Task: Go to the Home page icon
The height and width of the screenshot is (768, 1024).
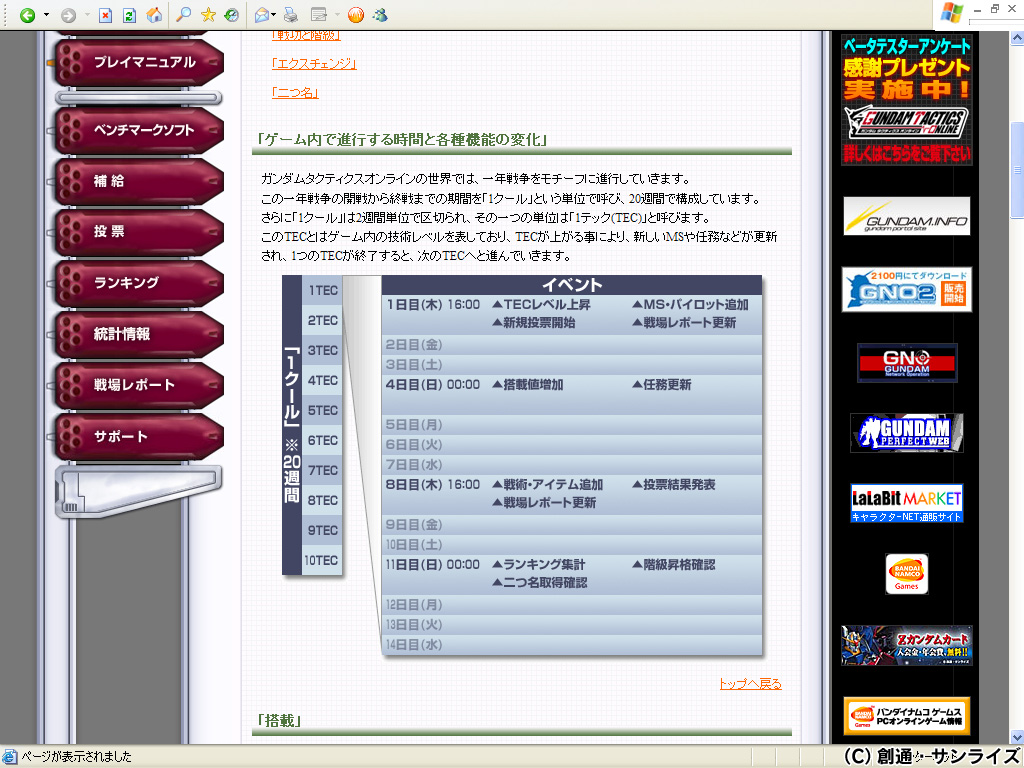Action: click(154, 15)
